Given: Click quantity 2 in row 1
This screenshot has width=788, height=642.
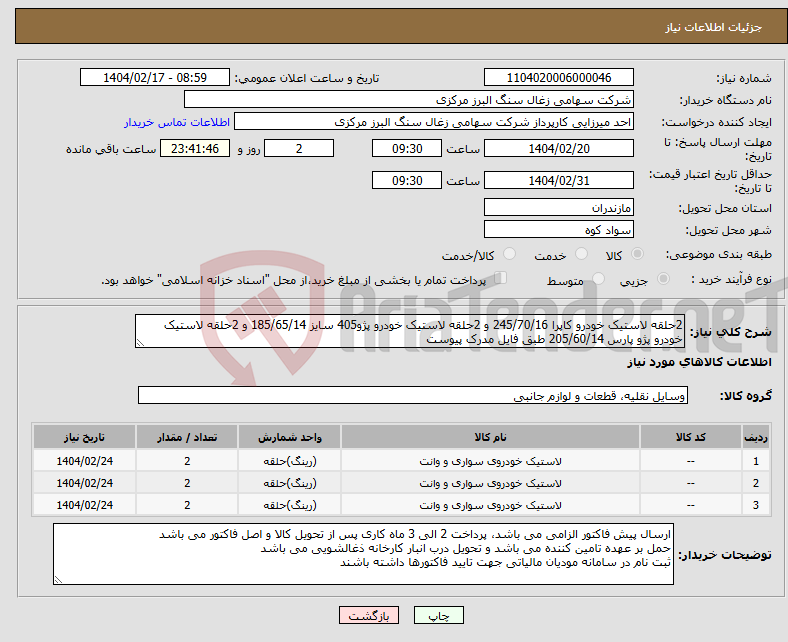Looking at the screenshot, I should click(x=187, y=461).
